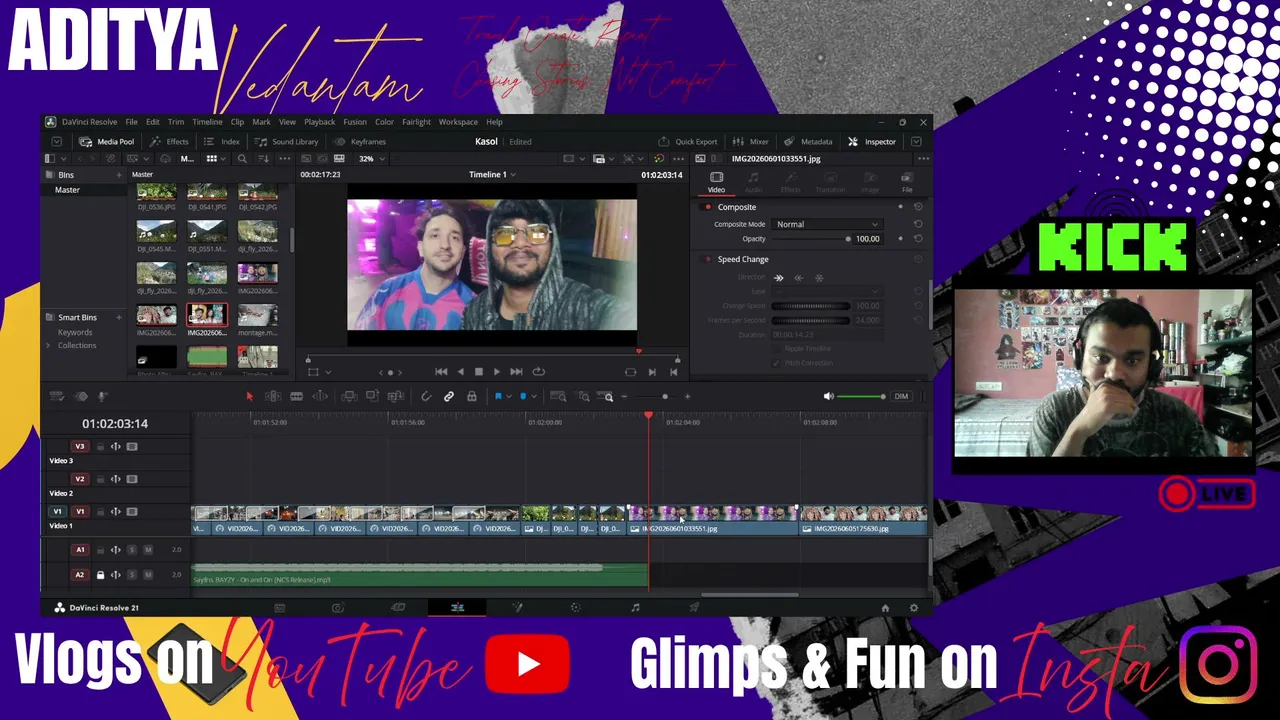Switch to the Deliver page rocket icon
This screenshot has width=1280, height=720.
point(694,608)
